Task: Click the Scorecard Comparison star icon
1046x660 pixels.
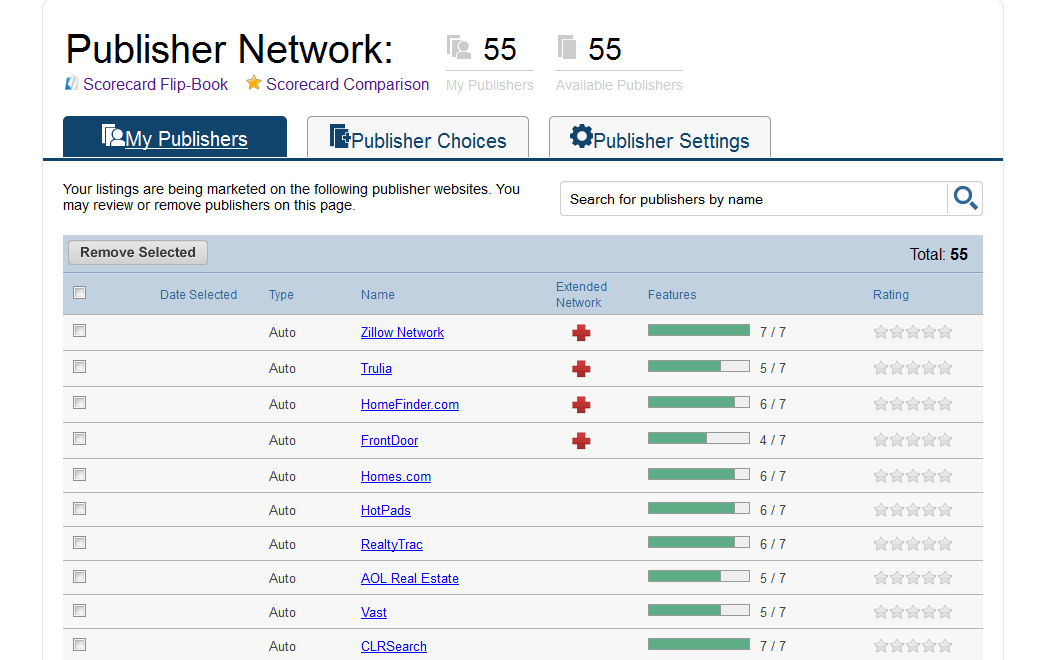Action: click(x=253, y=83)
